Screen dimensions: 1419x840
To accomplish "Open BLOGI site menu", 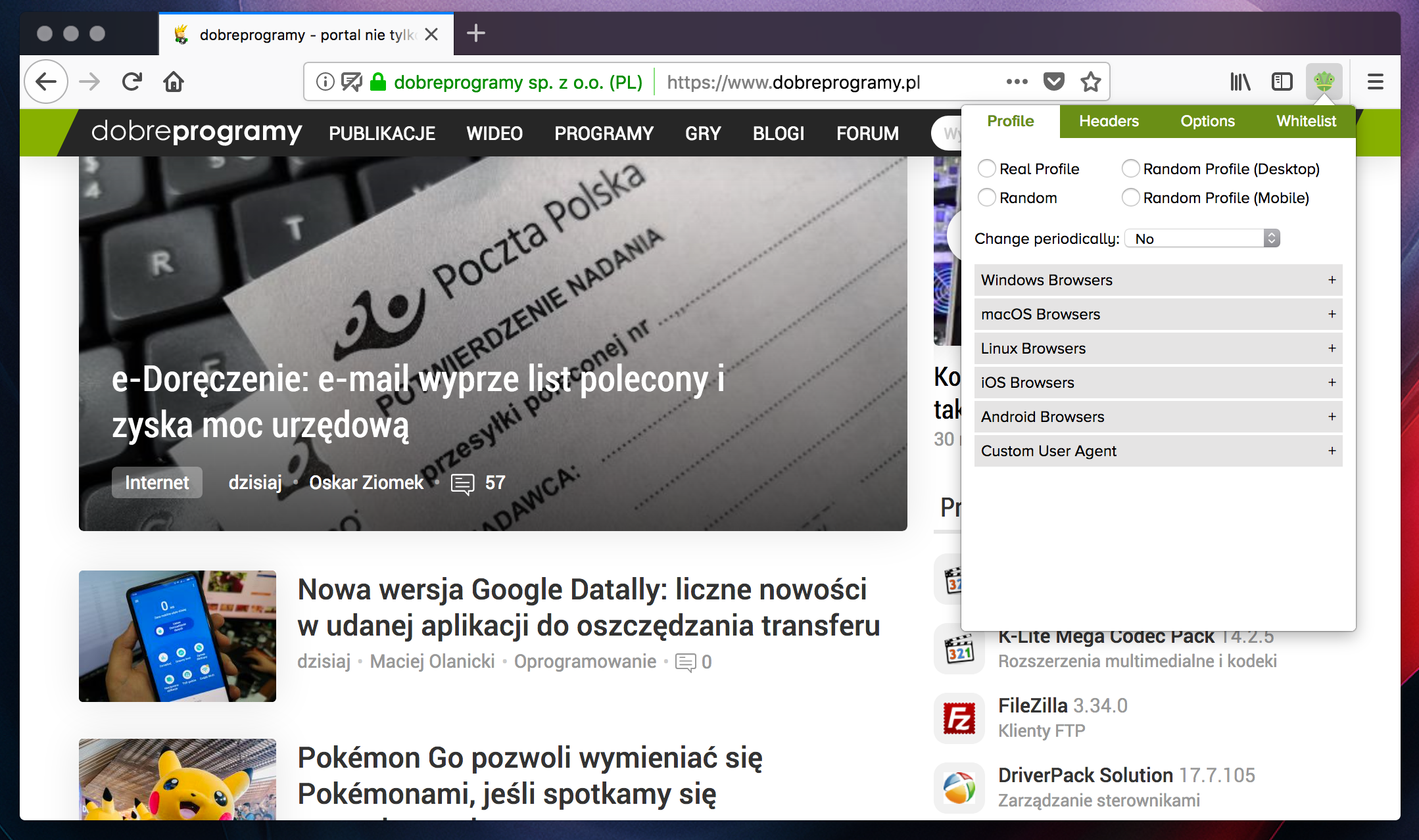I will coord(779,133).
